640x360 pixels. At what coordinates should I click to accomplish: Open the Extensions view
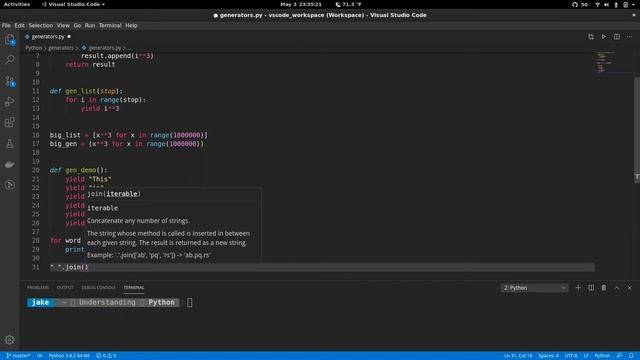pyautogui.click(x=9, y=122)
